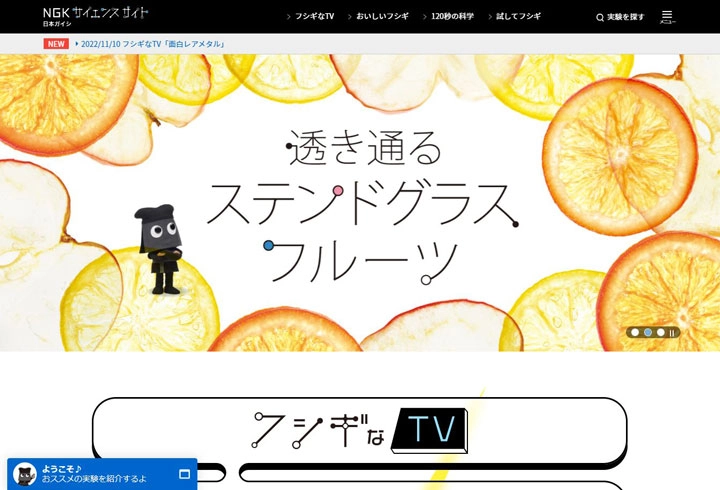Select the second carousel slide dot

pos(648,332)
